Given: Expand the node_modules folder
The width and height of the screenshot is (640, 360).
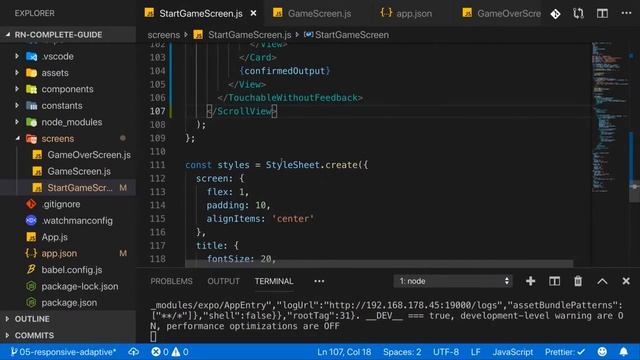Looking at the screenshot, I should click(71, 122).
